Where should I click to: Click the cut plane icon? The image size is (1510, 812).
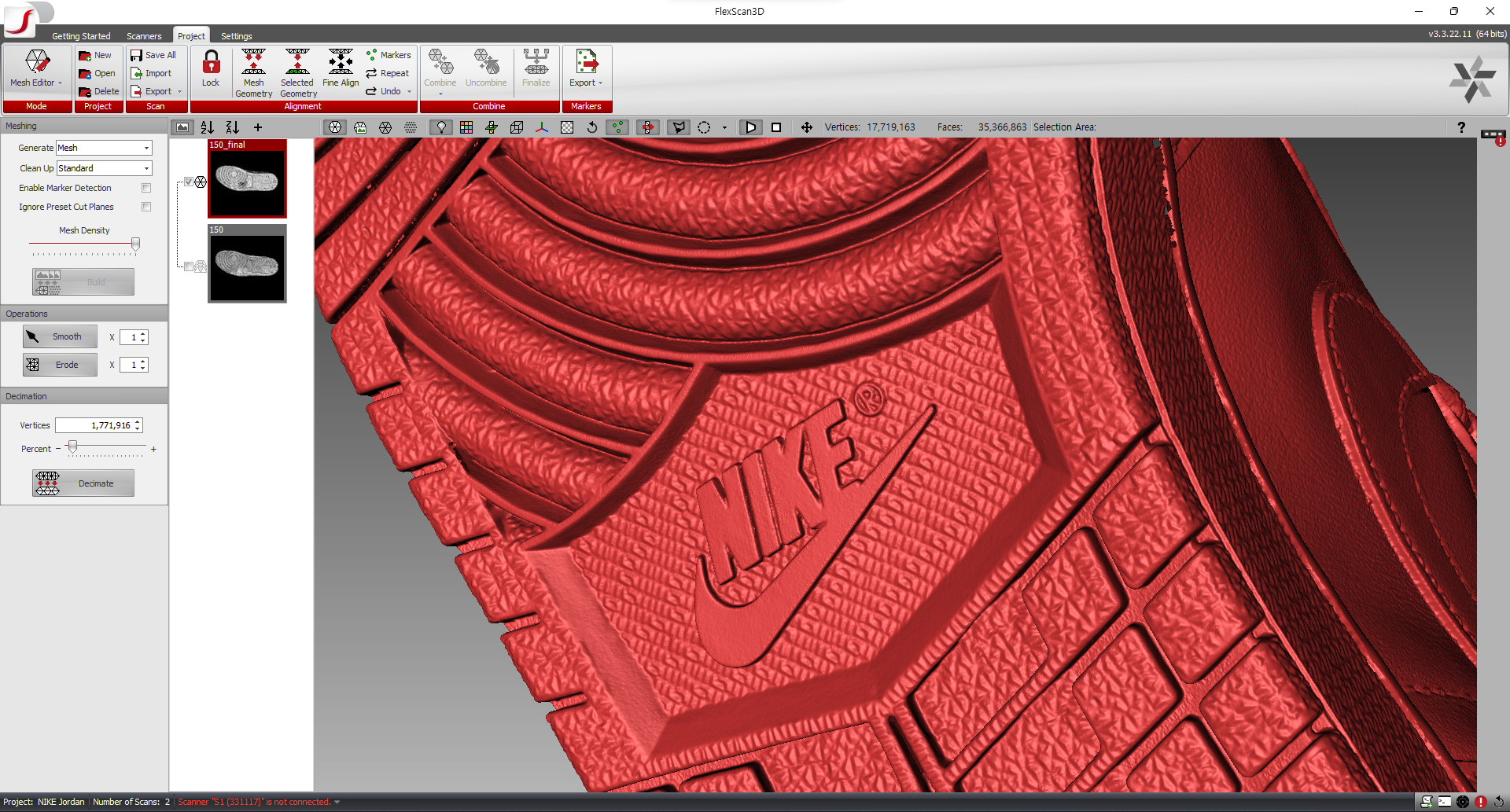coord(492,127)
